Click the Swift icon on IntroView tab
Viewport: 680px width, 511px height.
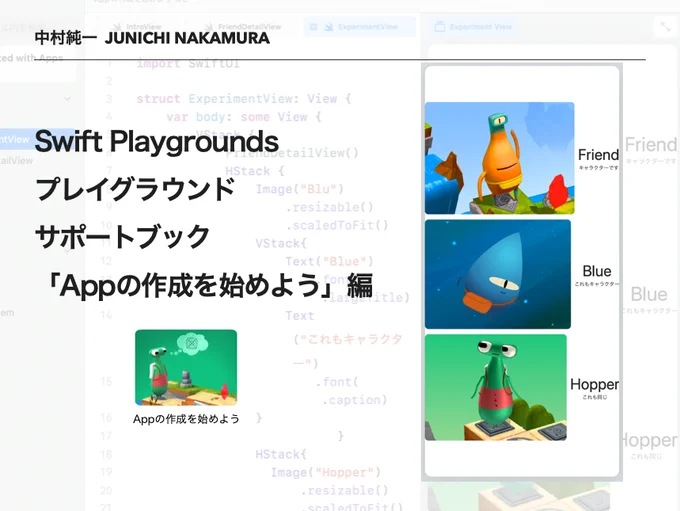point(117,27)
